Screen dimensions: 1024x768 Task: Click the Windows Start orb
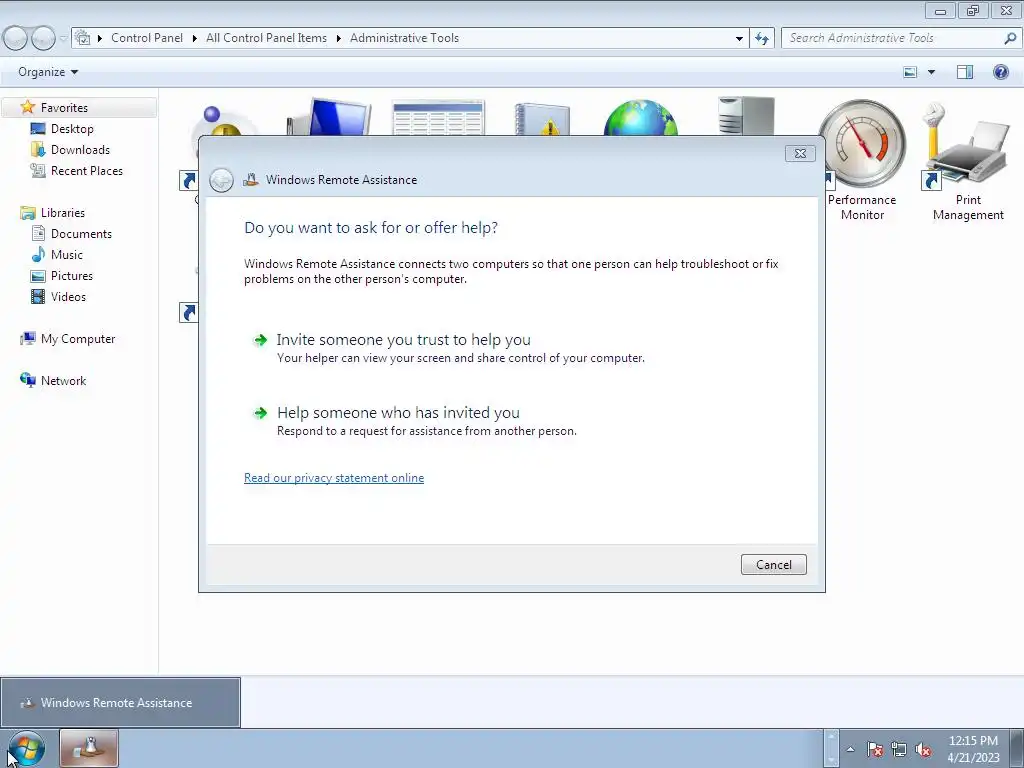(27, 749)
